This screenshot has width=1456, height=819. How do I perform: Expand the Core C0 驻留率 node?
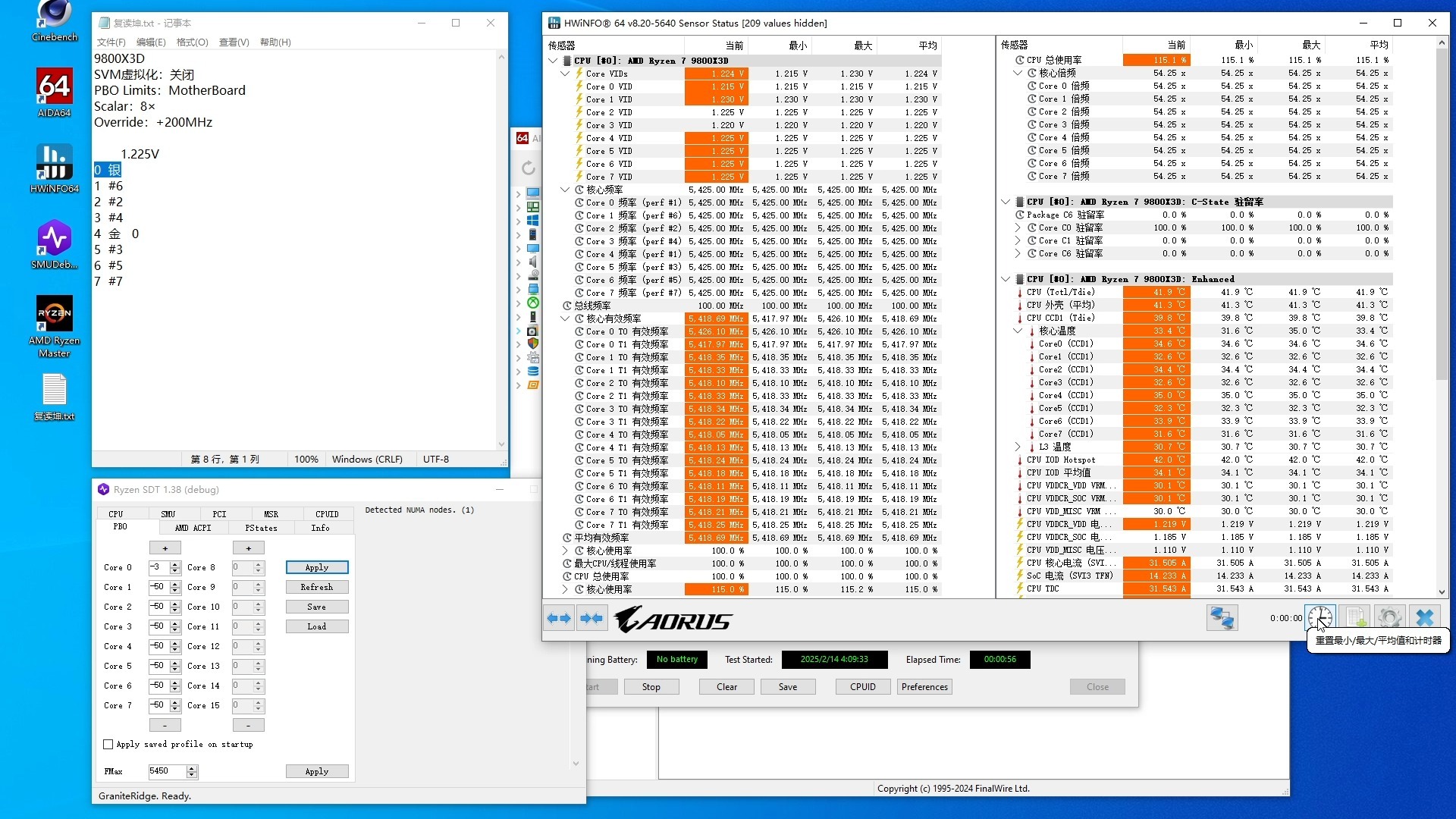(1018, 227)
